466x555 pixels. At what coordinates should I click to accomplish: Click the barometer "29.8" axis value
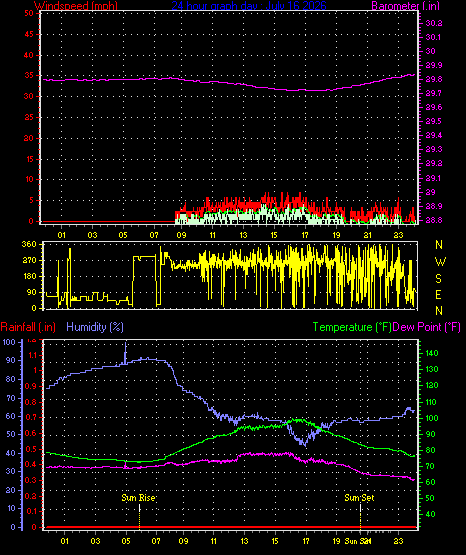[433, 79]
